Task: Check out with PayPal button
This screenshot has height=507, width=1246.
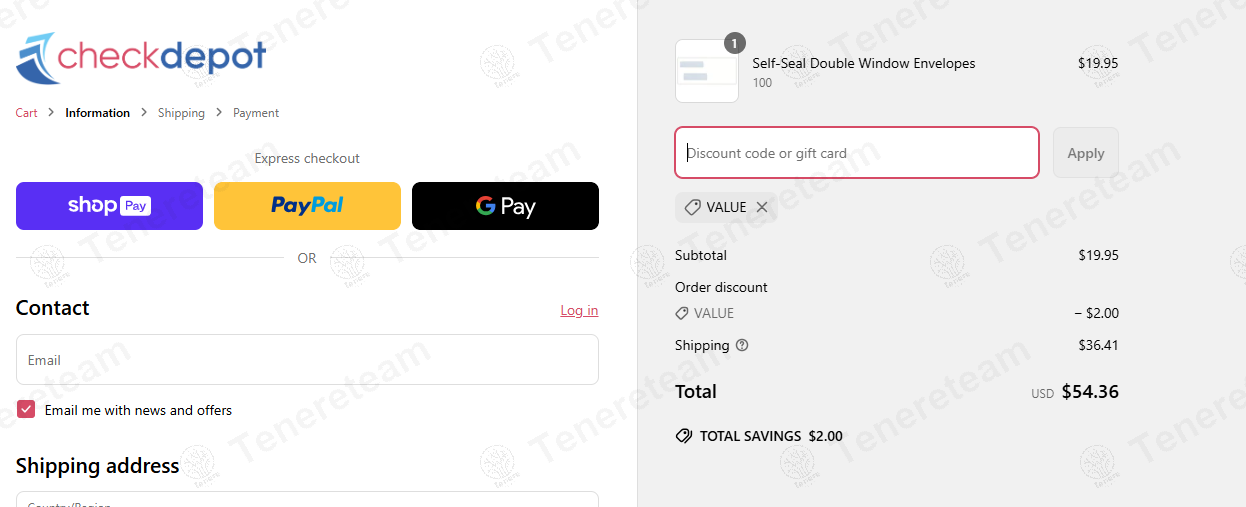Action: pyautogui.click(x=307, y=206)
